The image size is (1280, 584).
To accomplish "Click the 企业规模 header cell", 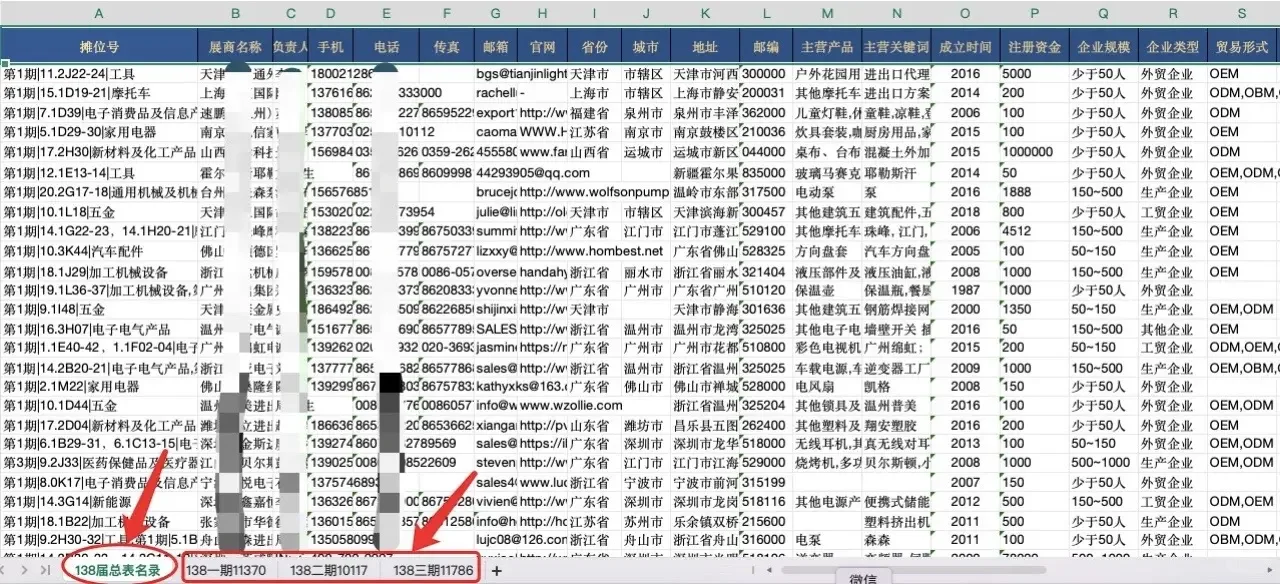I will coord(1103,47).
